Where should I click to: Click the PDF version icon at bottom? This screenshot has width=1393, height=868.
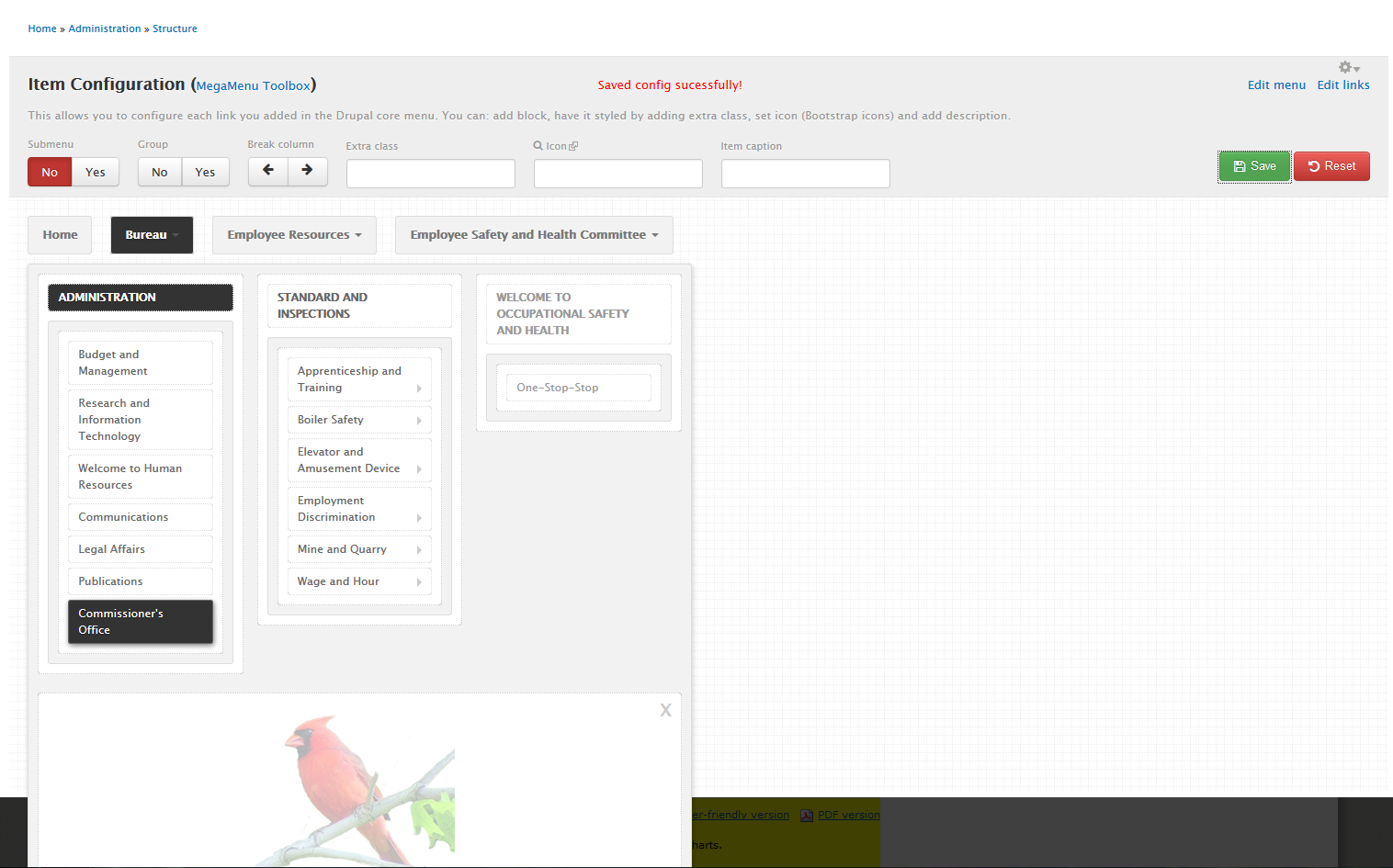point(806,815)
